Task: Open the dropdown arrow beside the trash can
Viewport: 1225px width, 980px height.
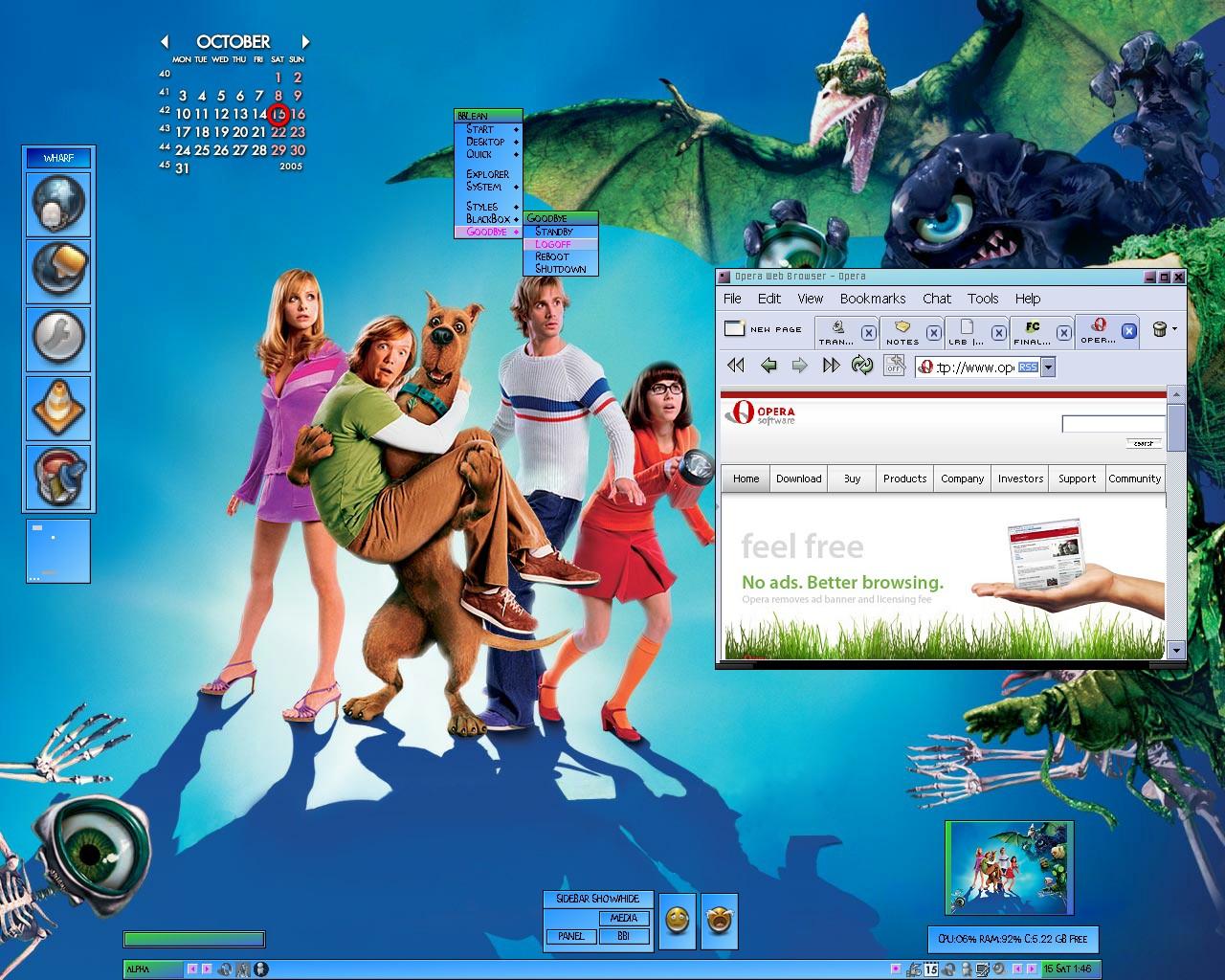Action: [x=1174, y=329]
